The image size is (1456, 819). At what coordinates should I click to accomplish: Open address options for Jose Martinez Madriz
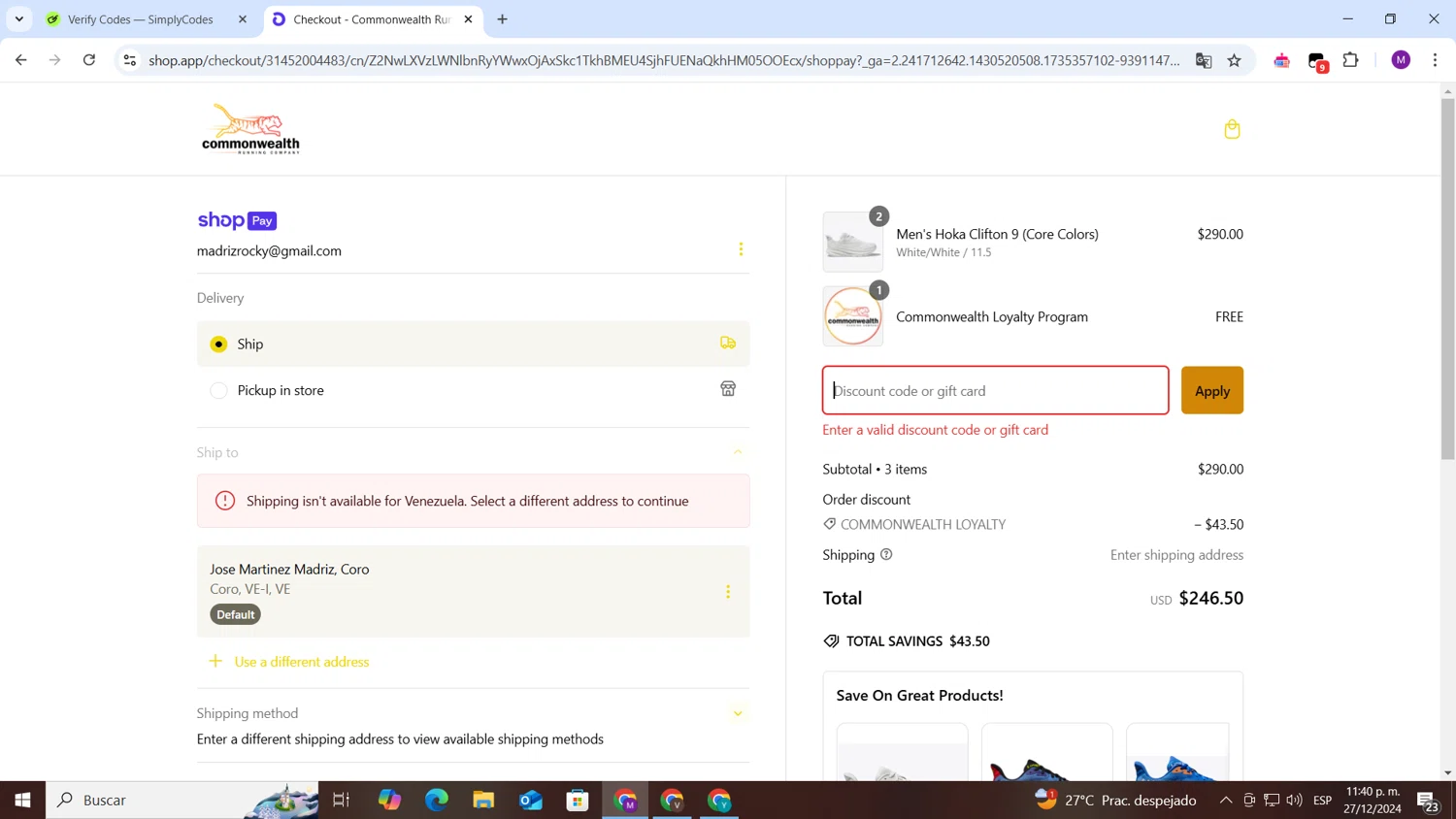728,592
